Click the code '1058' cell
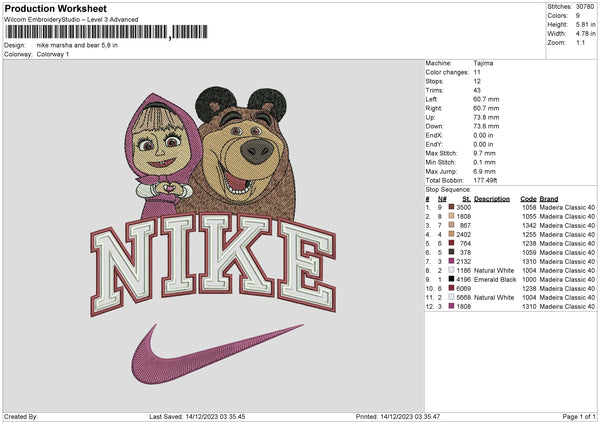 pos(529,207)
